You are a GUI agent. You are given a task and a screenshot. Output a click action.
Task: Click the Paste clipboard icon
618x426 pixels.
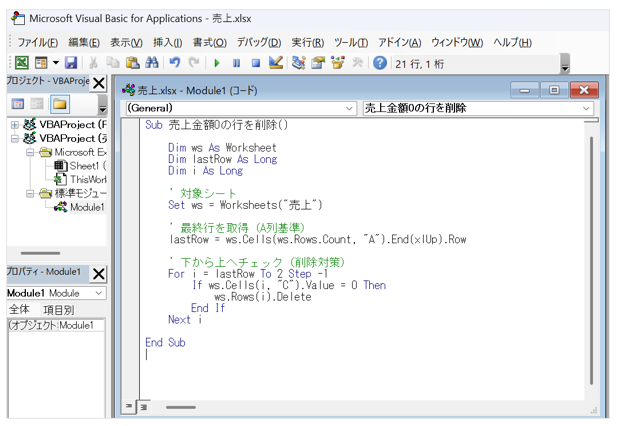pos(133,63)
